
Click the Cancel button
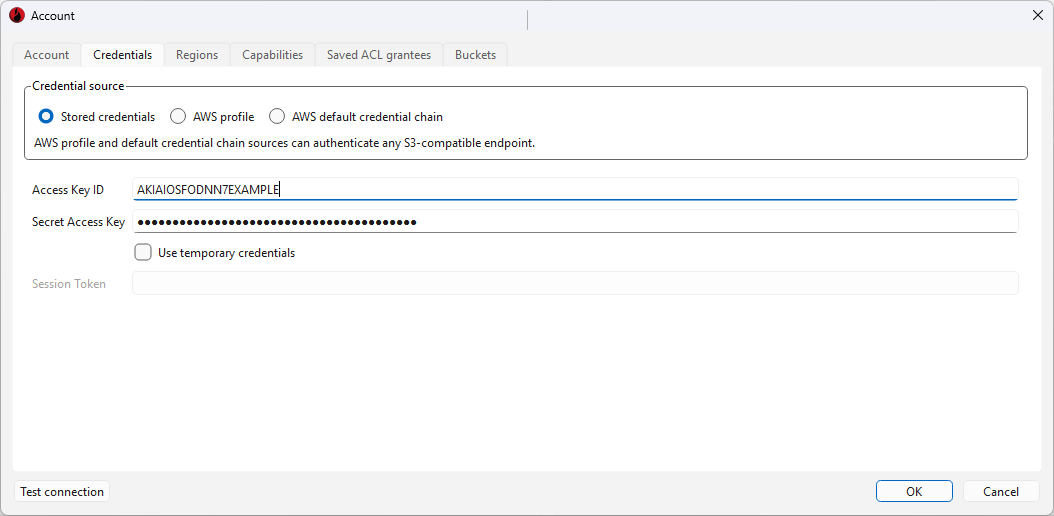point(1001,492)
